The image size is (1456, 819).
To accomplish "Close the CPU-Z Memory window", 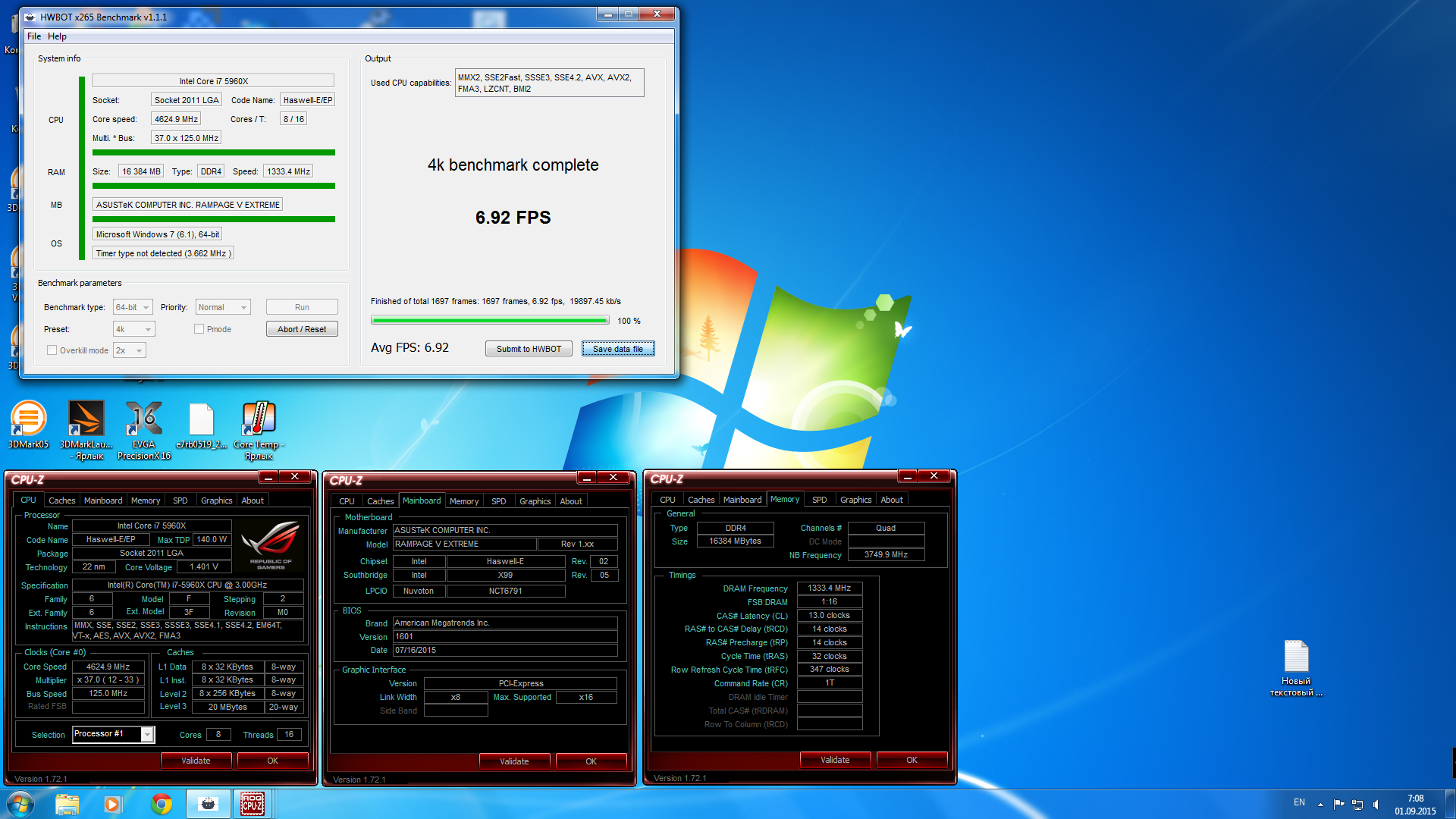I will [934, 476].
